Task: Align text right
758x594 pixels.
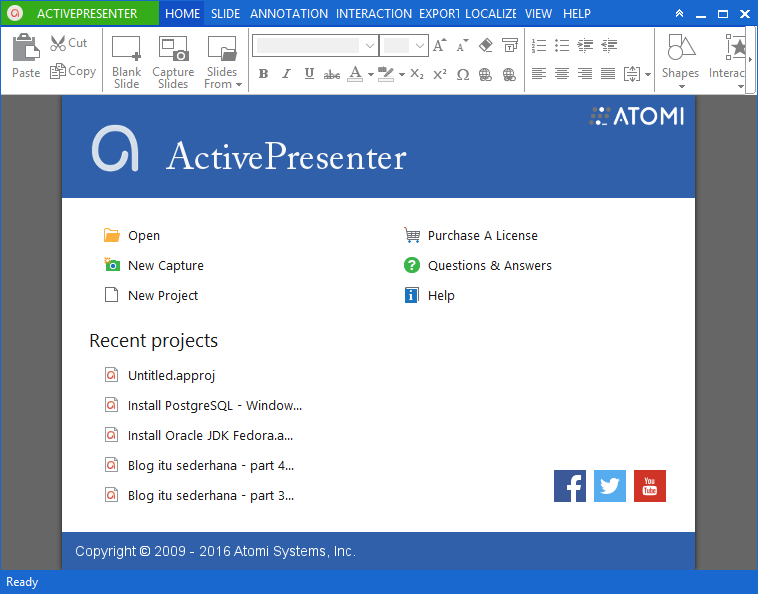Action: [x=585, y=73]
